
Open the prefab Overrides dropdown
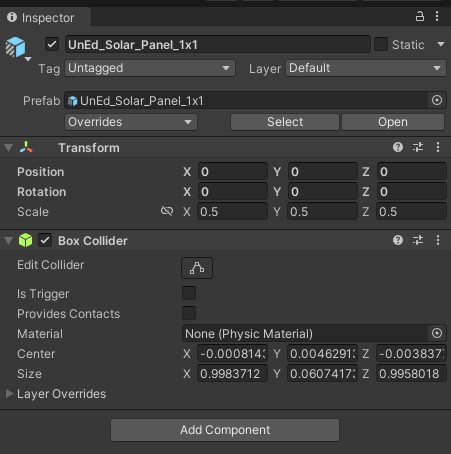[131, 122]
